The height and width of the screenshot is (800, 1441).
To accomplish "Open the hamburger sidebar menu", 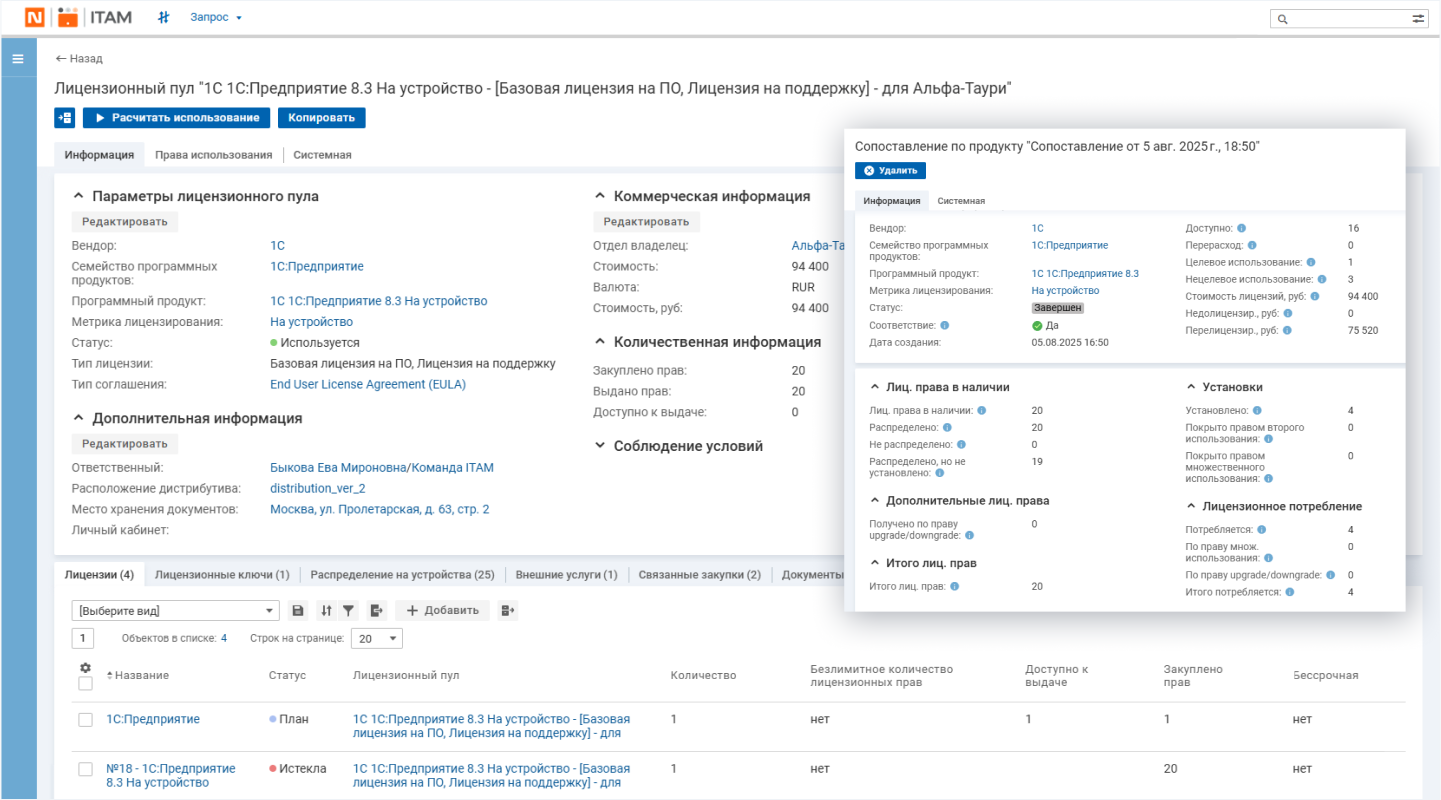I will (x=18, y=59).
